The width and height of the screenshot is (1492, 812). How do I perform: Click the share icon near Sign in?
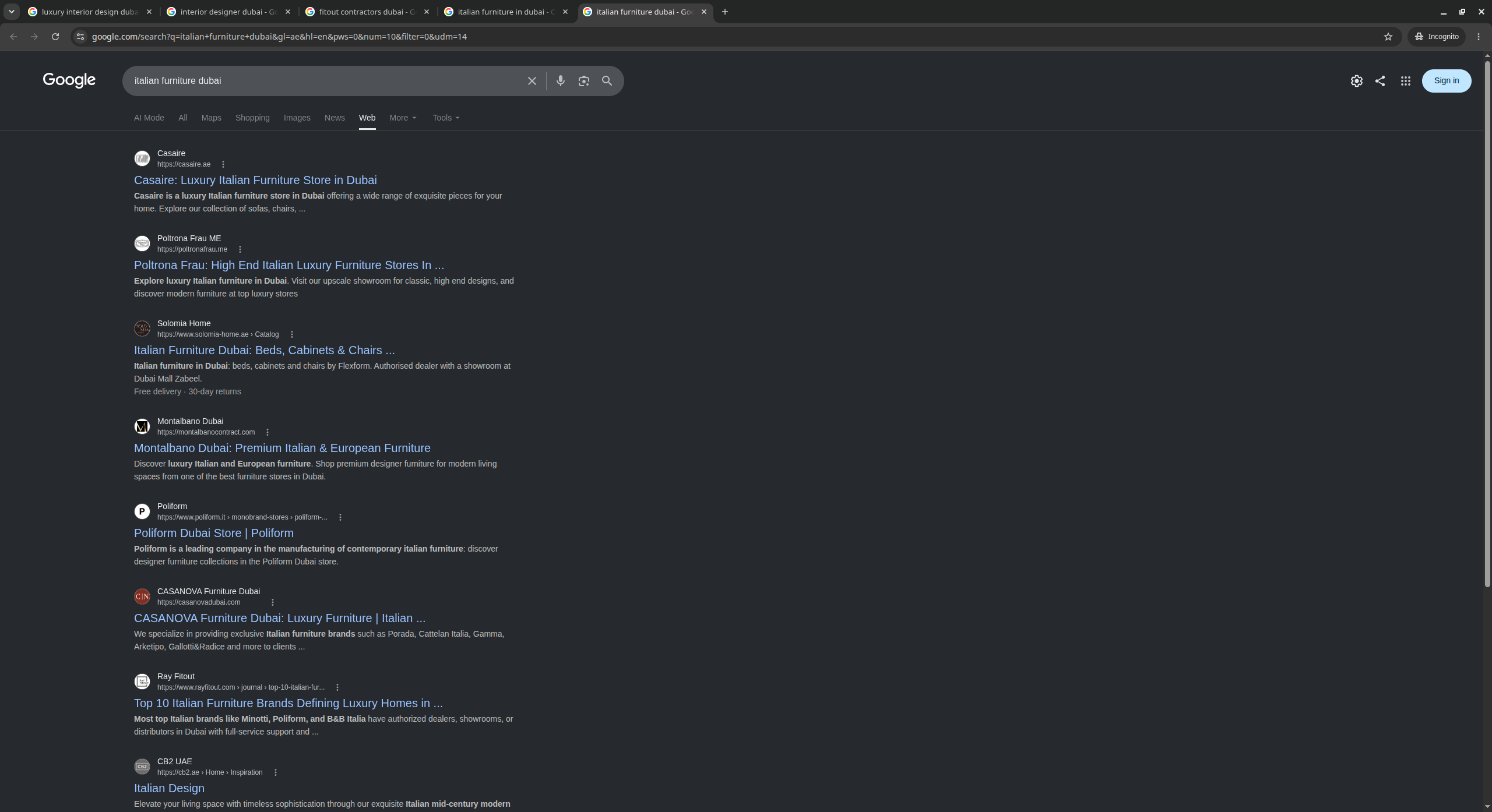(x=1380, y=81)
